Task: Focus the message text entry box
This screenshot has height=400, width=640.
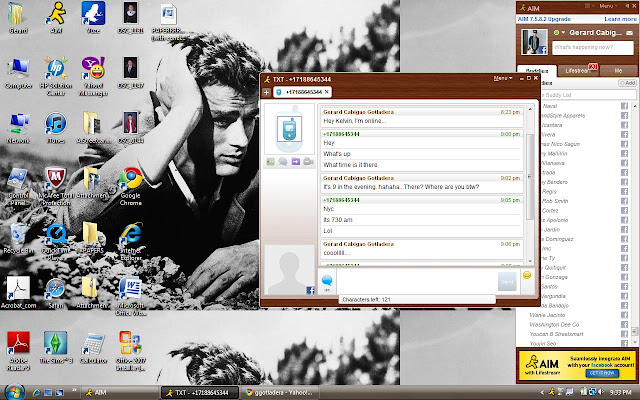Action: (x=417, y=282)
